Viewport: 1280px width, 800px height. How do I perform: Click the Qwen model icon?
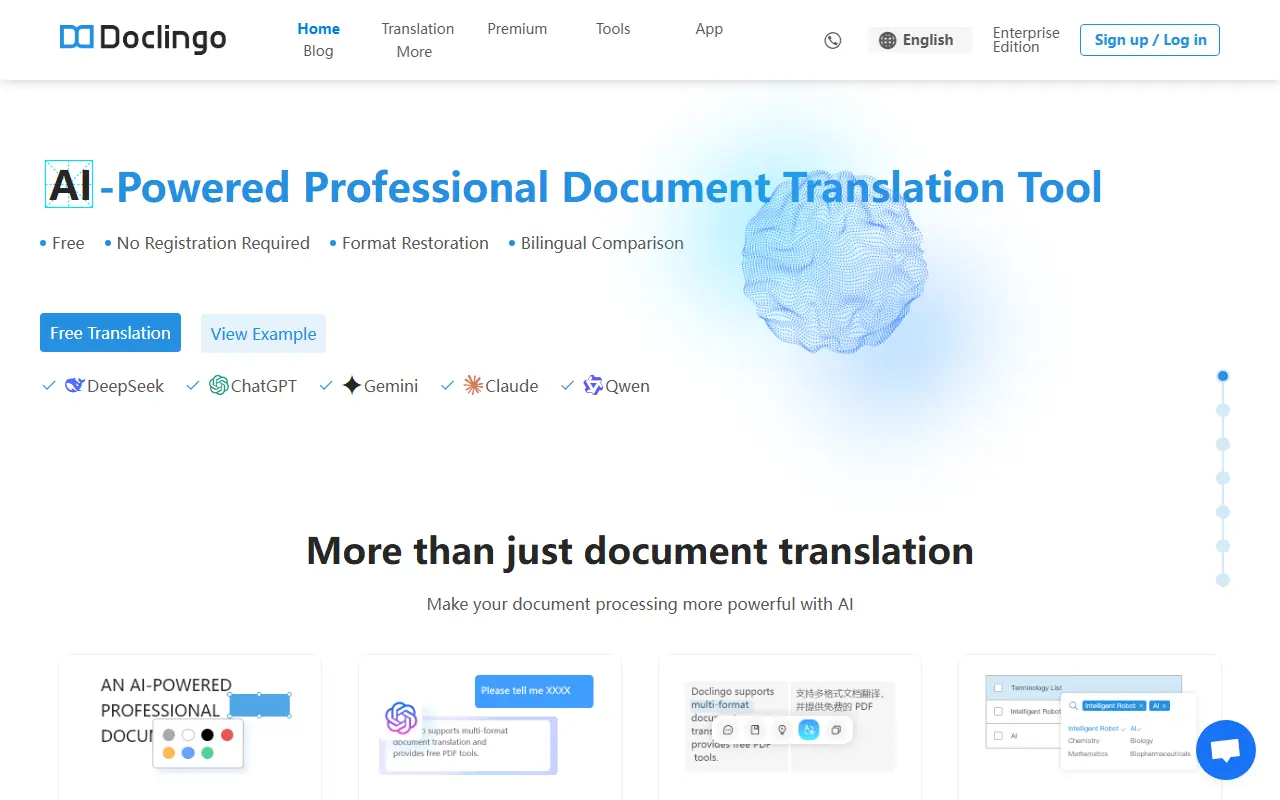[x=593, y=386]
